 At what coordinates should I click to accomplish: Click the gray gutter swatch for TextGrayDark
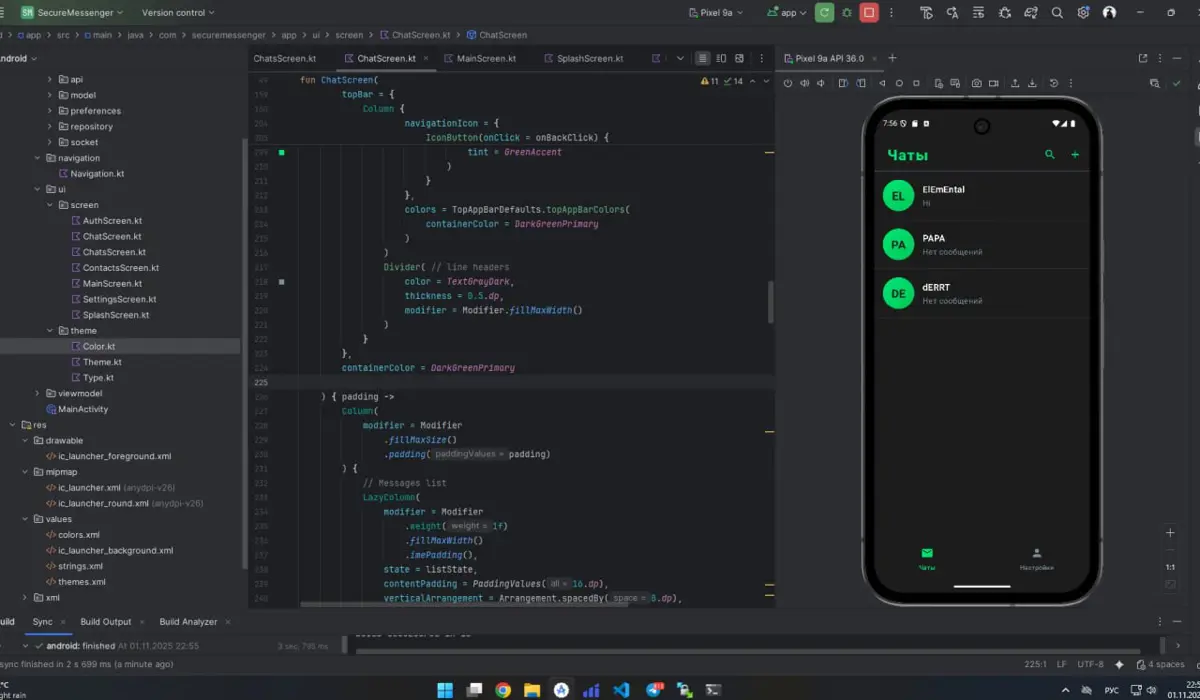pos(282,282)
